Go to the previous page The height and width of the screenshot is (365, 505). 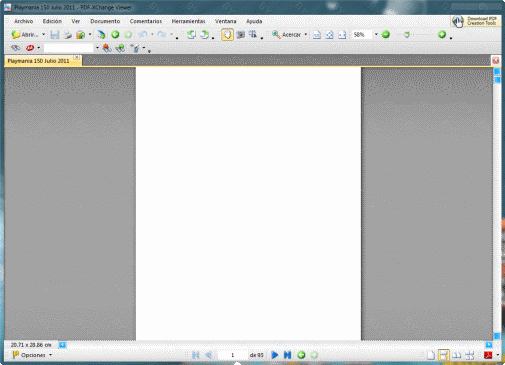(209, 355)
